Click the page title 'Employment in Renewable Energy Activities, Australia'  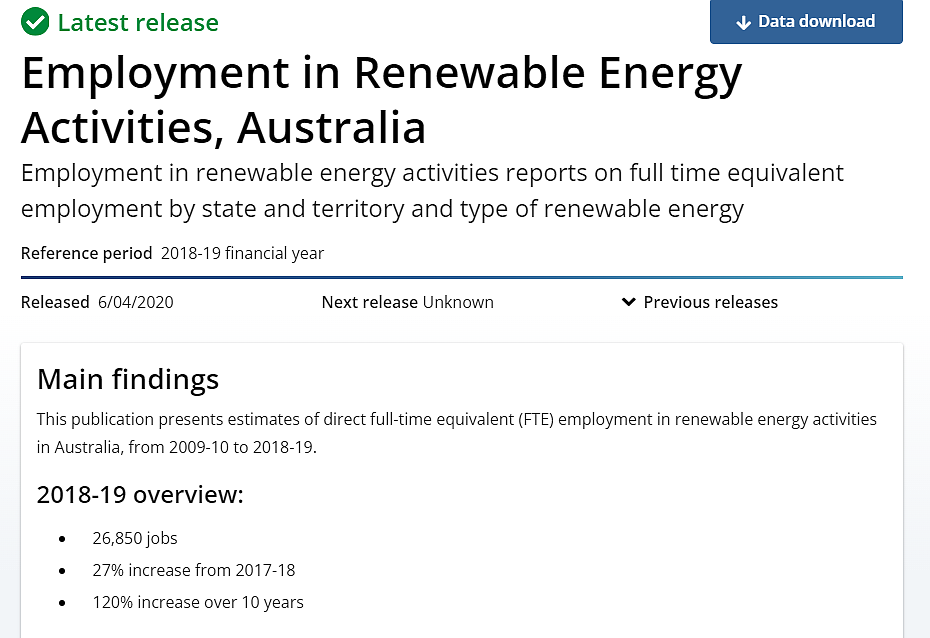(x=381, y=100)
